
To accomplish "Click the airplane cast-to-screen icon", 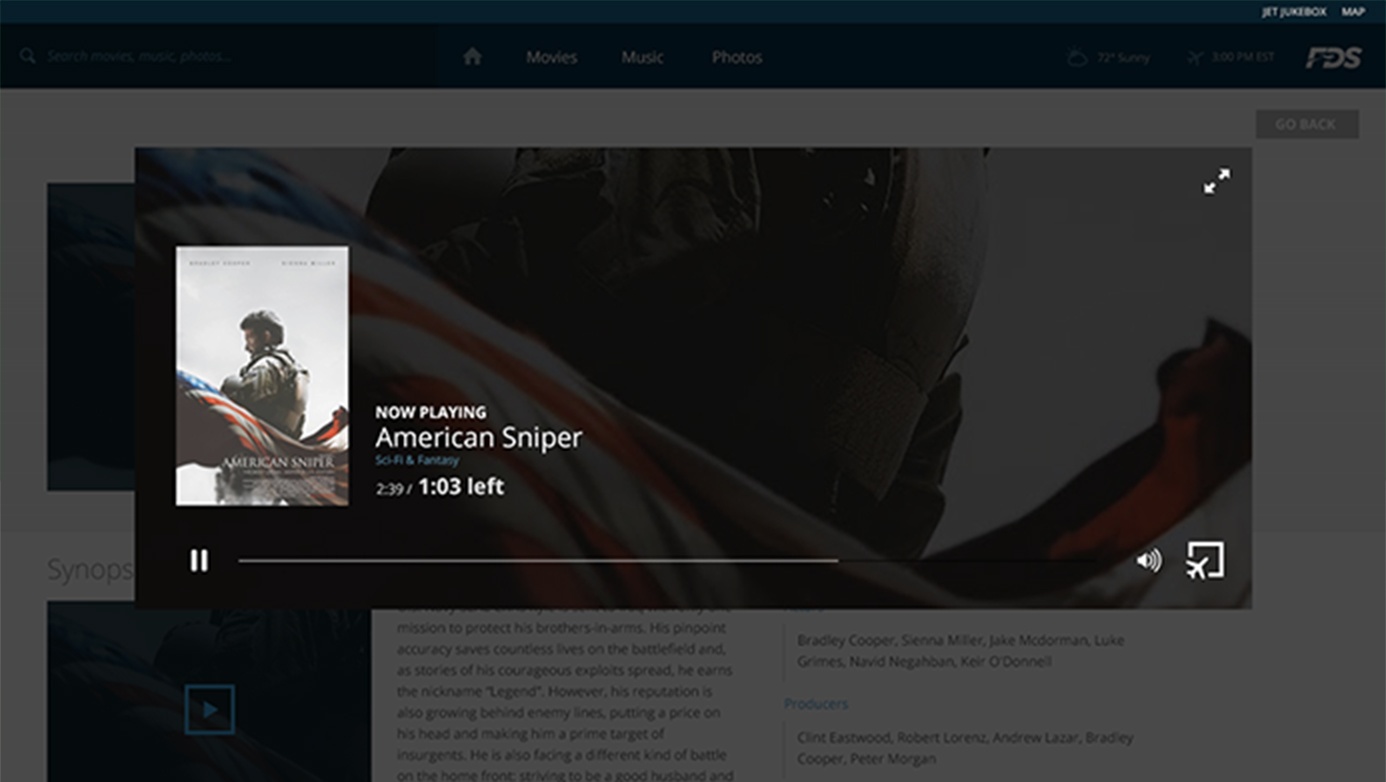I will 1205,560.
